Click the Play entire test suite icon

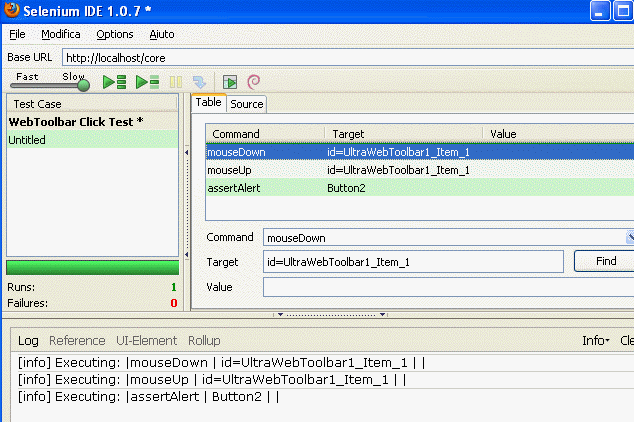pos(114,82)
